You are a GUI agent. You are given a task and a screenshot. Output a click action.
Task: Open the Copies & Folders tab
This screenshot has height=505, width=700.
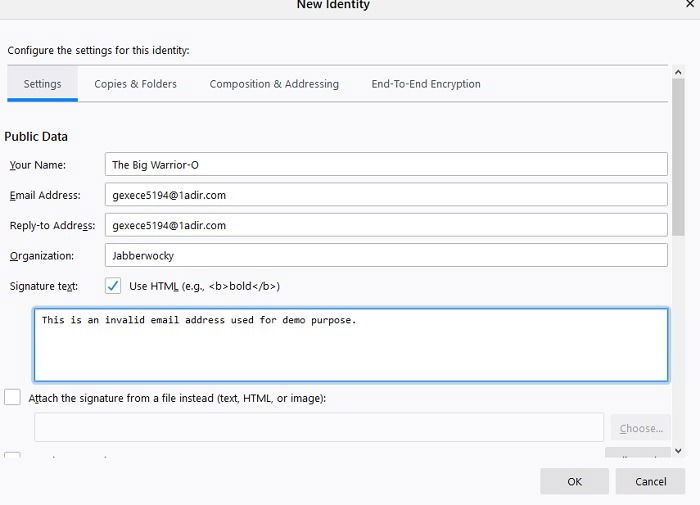click(135, 84)
